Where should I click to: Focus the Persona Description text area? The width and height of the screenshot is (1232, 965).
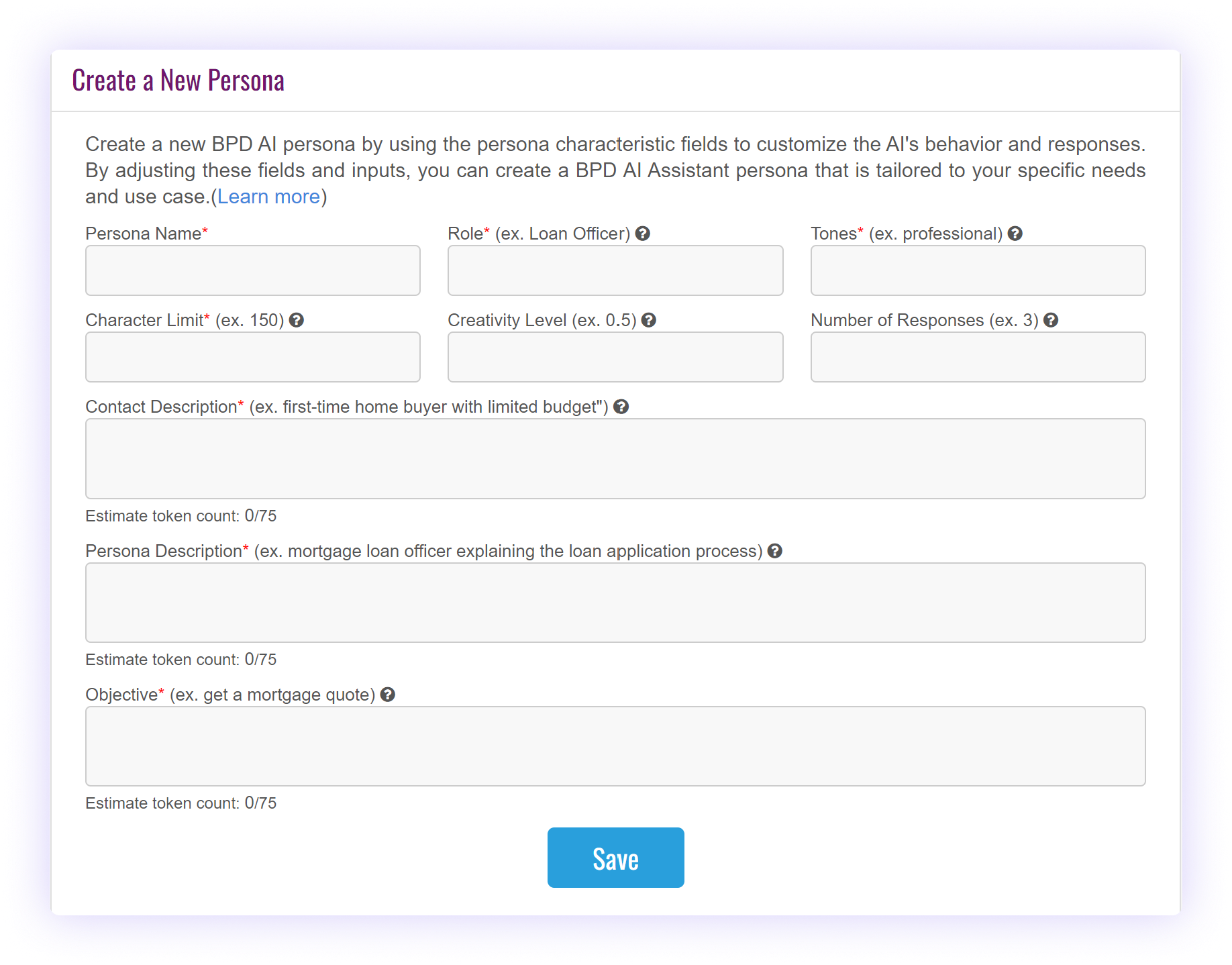tap(615, 603)
